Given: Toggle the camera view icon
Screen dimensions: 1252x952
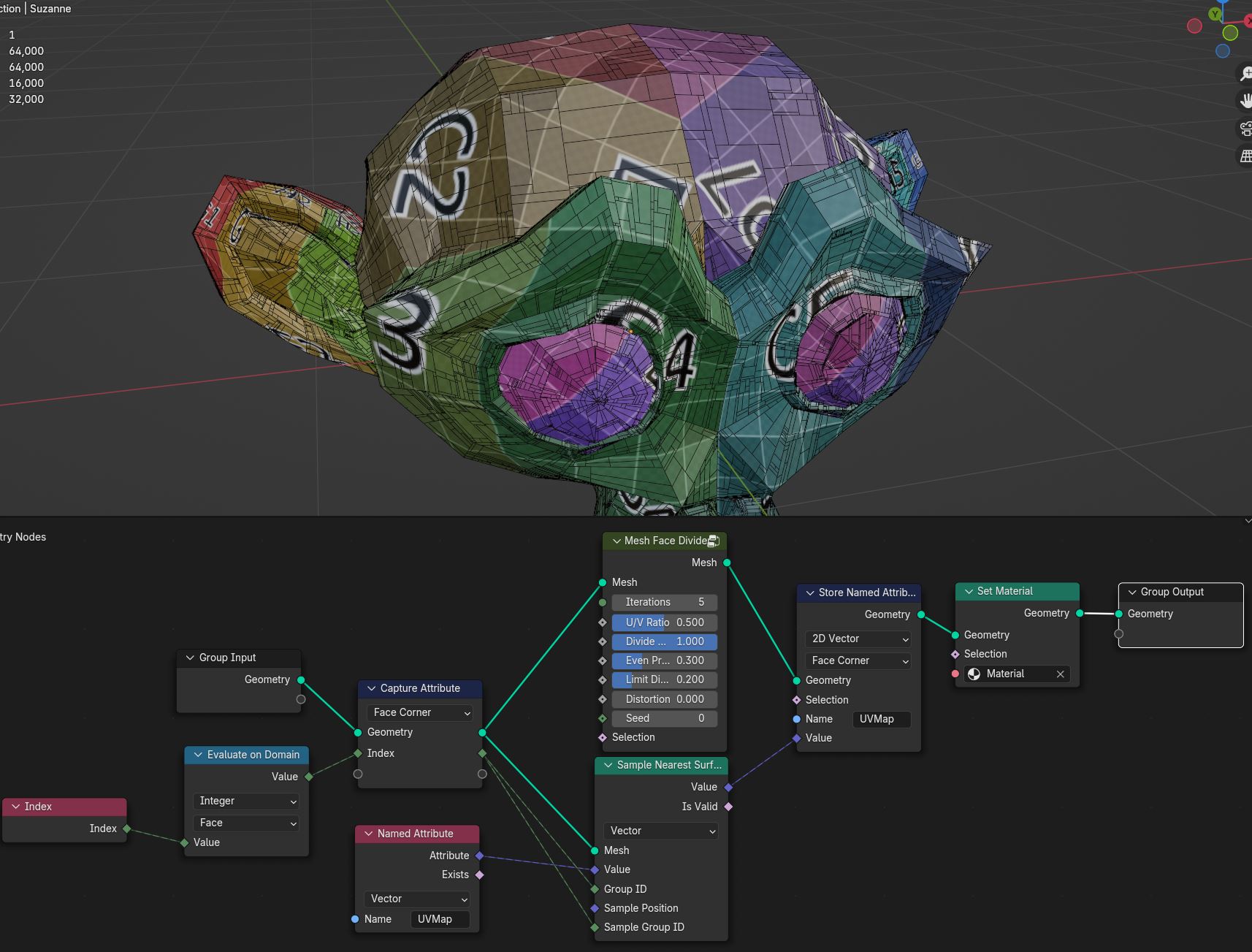Looking at the screenshot, I should 1245,129.
